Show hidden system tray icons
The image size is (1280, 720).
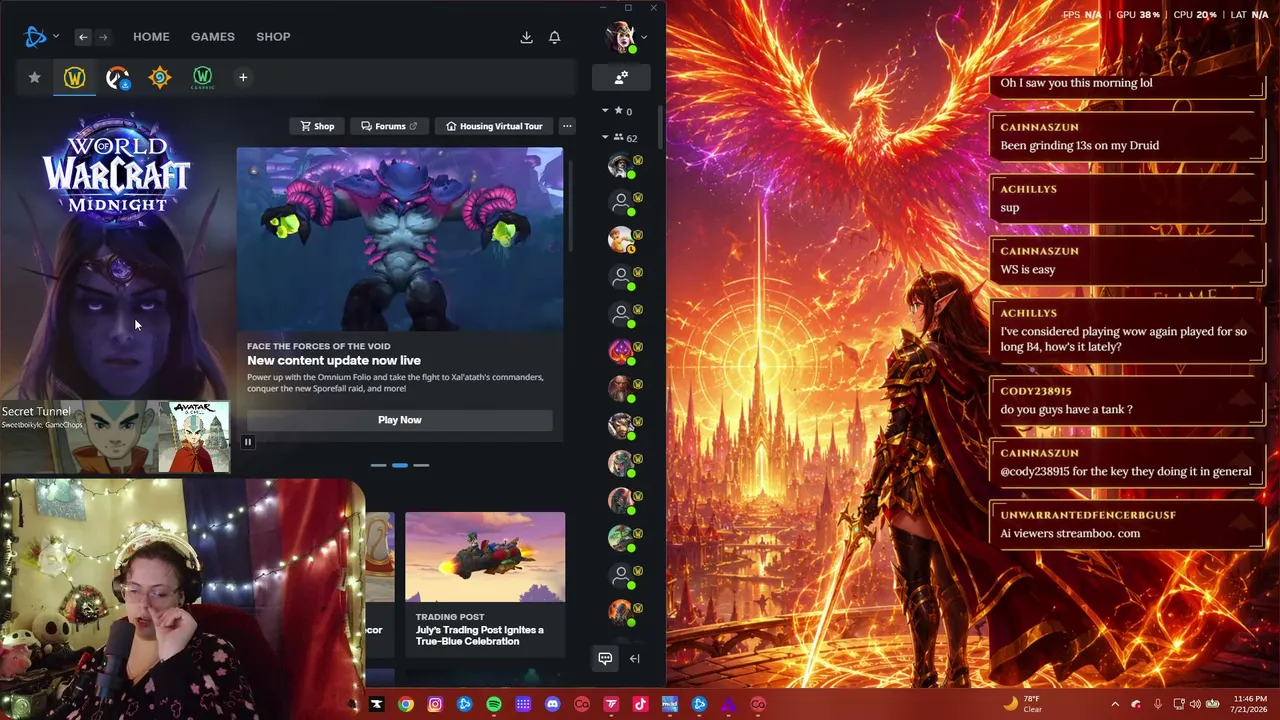click(x=1115, y=704)
